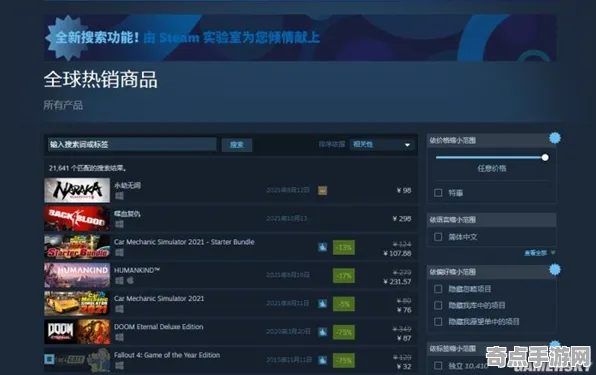
Task: Click the -75% discount badge for DOOM Eternal
Action: tap(344, 332)
